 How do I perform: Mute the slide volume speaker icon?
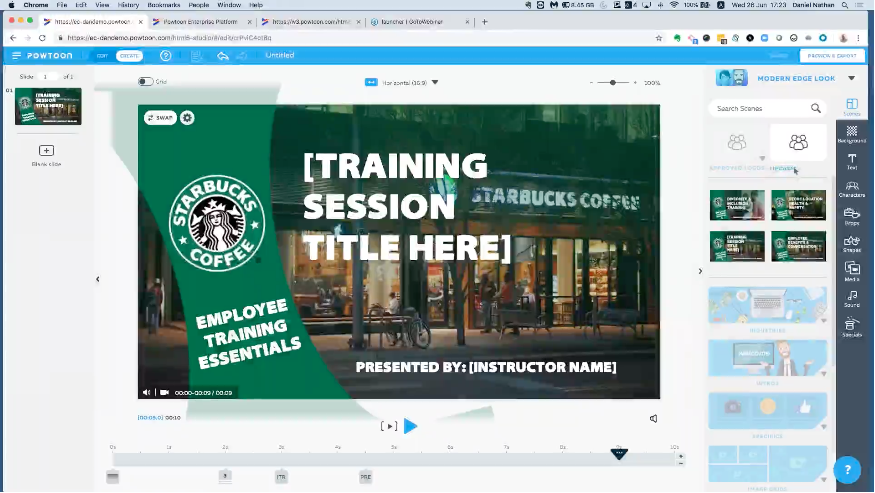coord(653,419)
